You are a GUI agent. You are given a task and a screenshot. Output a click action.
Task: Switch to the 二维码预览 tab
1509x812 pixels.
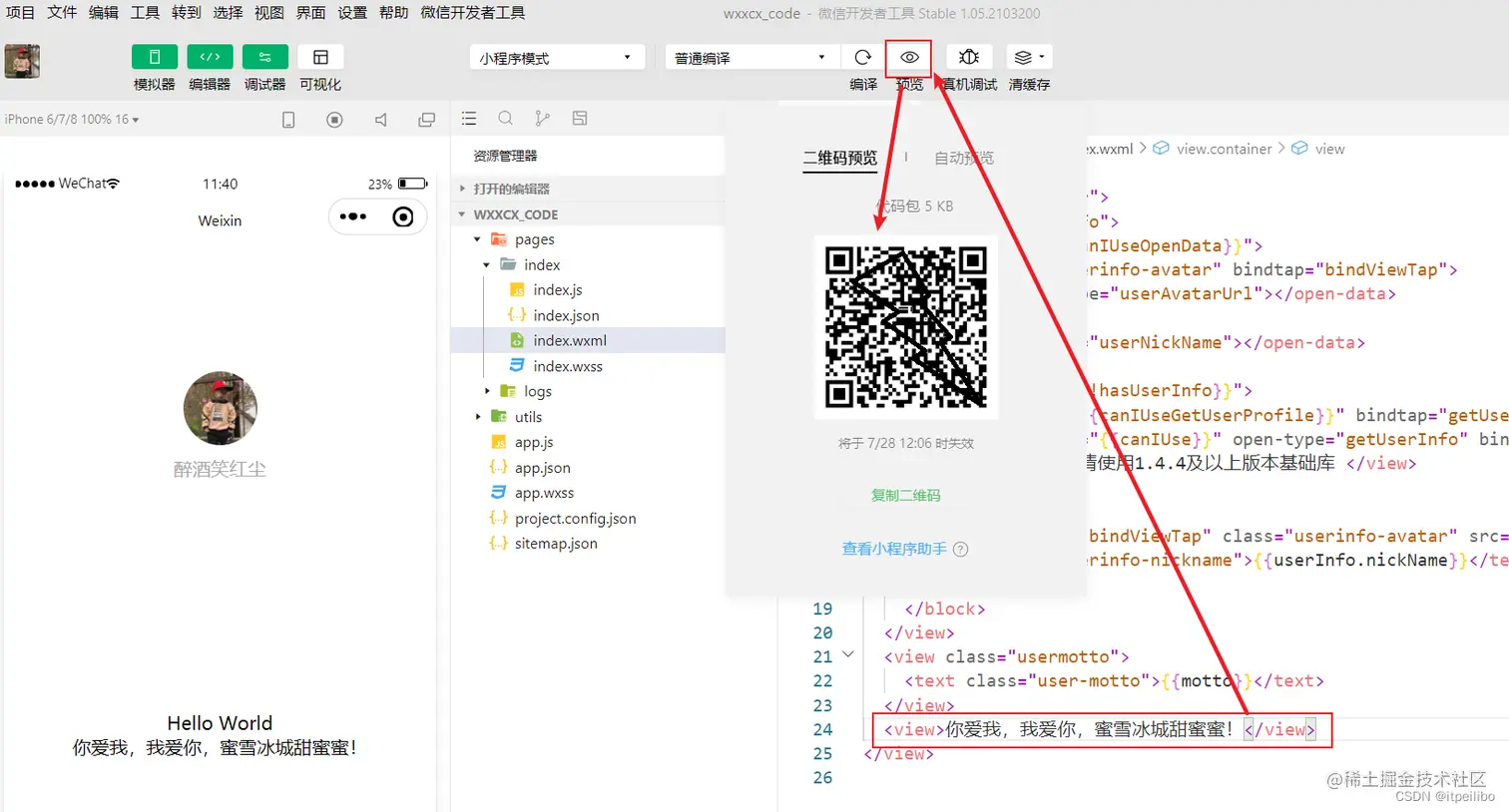840,158
